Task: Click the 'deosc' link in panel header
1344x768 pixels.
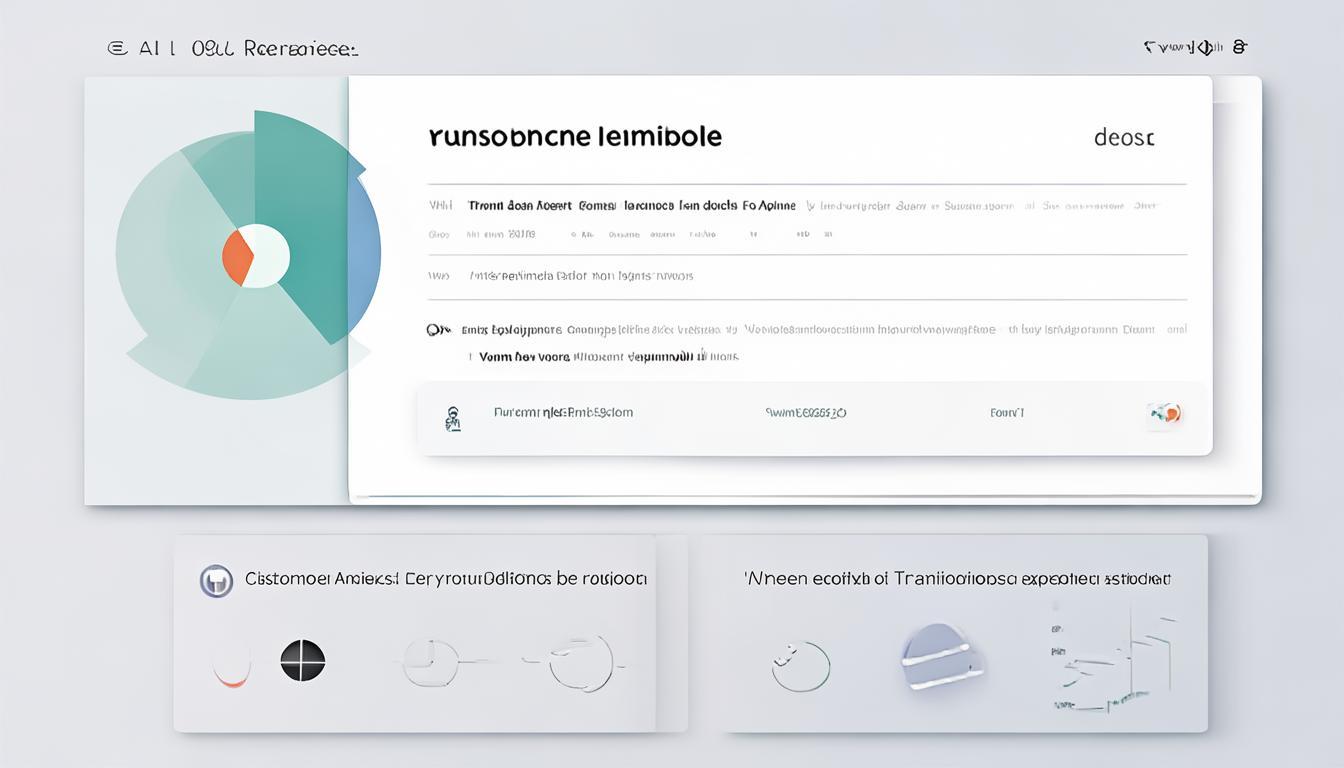Action: tap(1124, 138)
